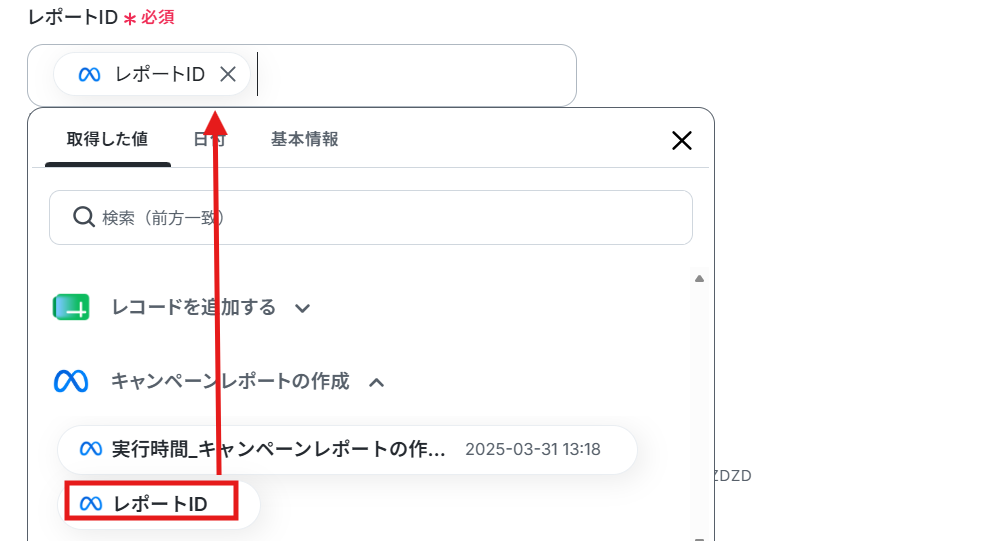This screenshot has width=987, height=541.
Task: Click inside the レポートID input field
Action: pyautogui.click(x=415, y=75)
